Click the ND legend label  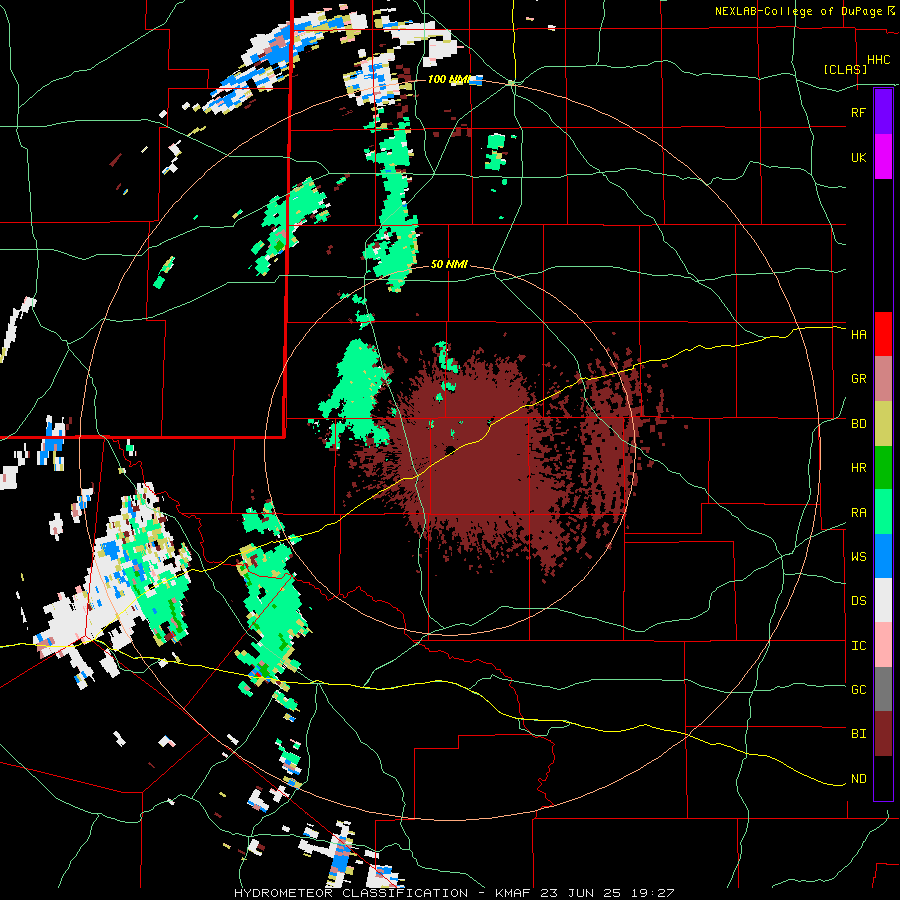[x=858, y=779]
